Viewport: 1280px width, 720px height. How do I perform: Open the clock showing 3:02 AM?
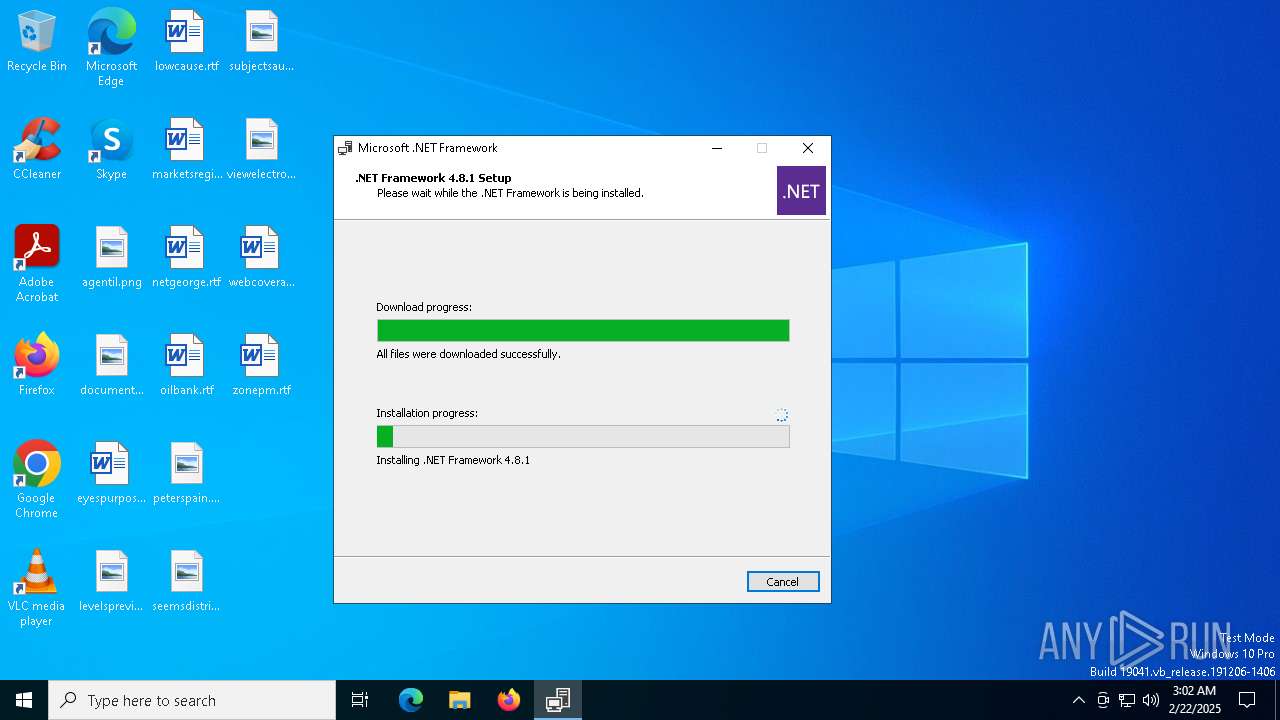pos(1194,700)
